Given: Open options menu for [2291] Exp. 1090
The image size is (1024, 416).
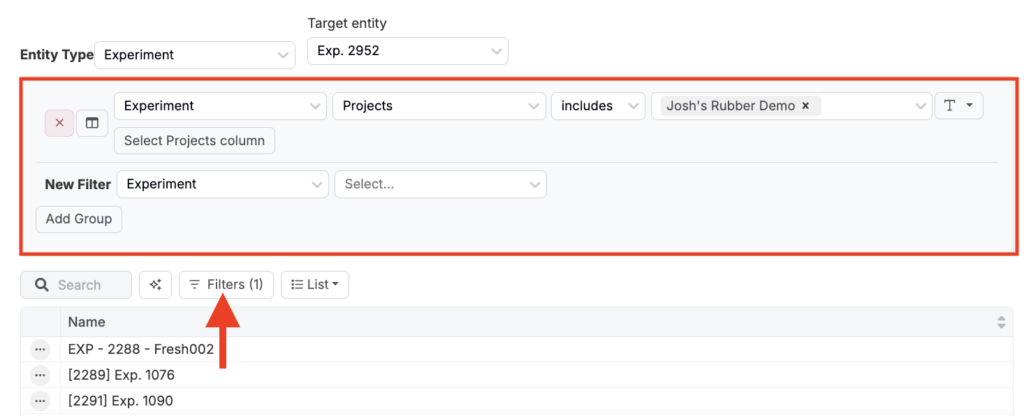Looking at the screenshot, I should click(40, 401).
